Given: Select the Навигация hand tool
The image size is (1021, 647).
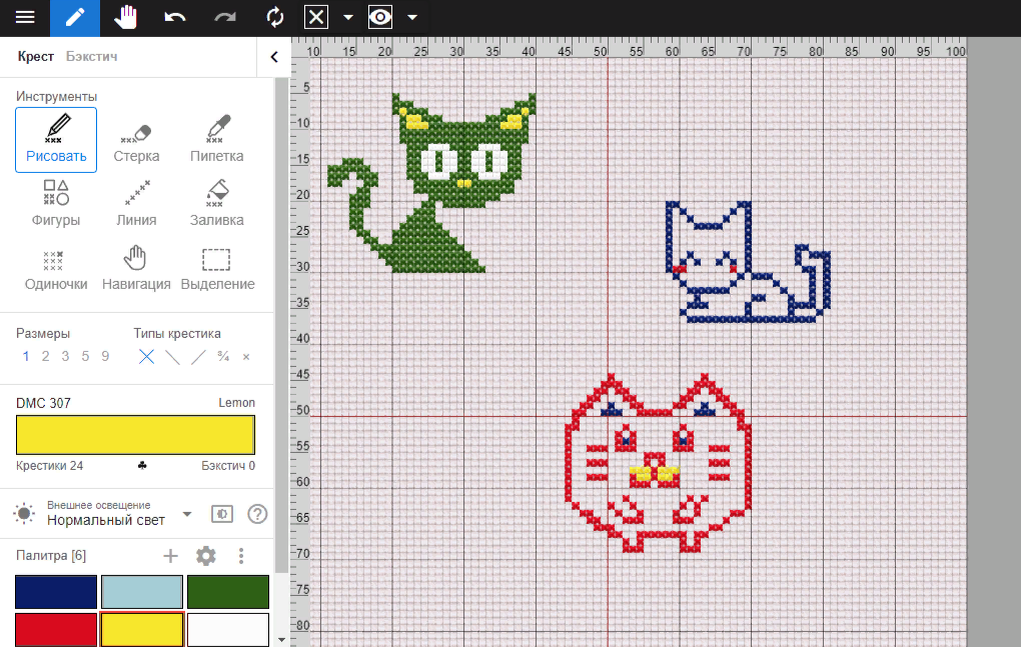Looking at the screenshot, I should 136,269.
